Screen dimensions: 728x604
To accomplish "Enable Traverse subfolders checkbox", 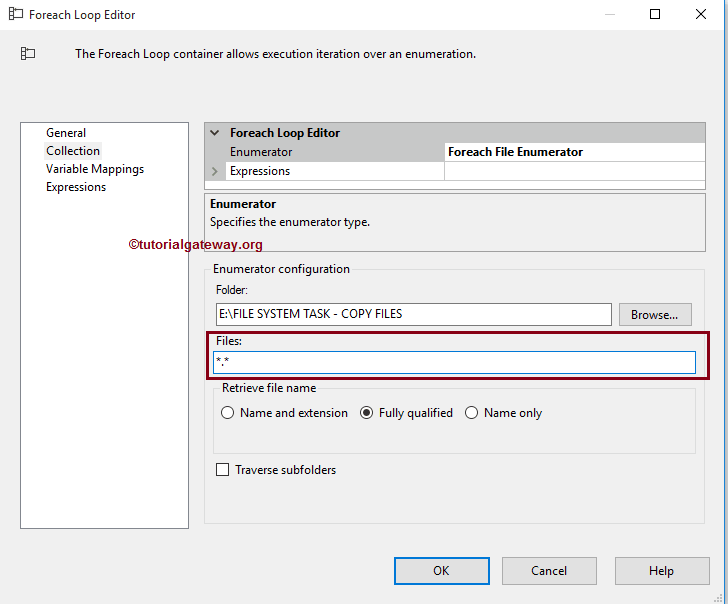I will click(222, 470).
